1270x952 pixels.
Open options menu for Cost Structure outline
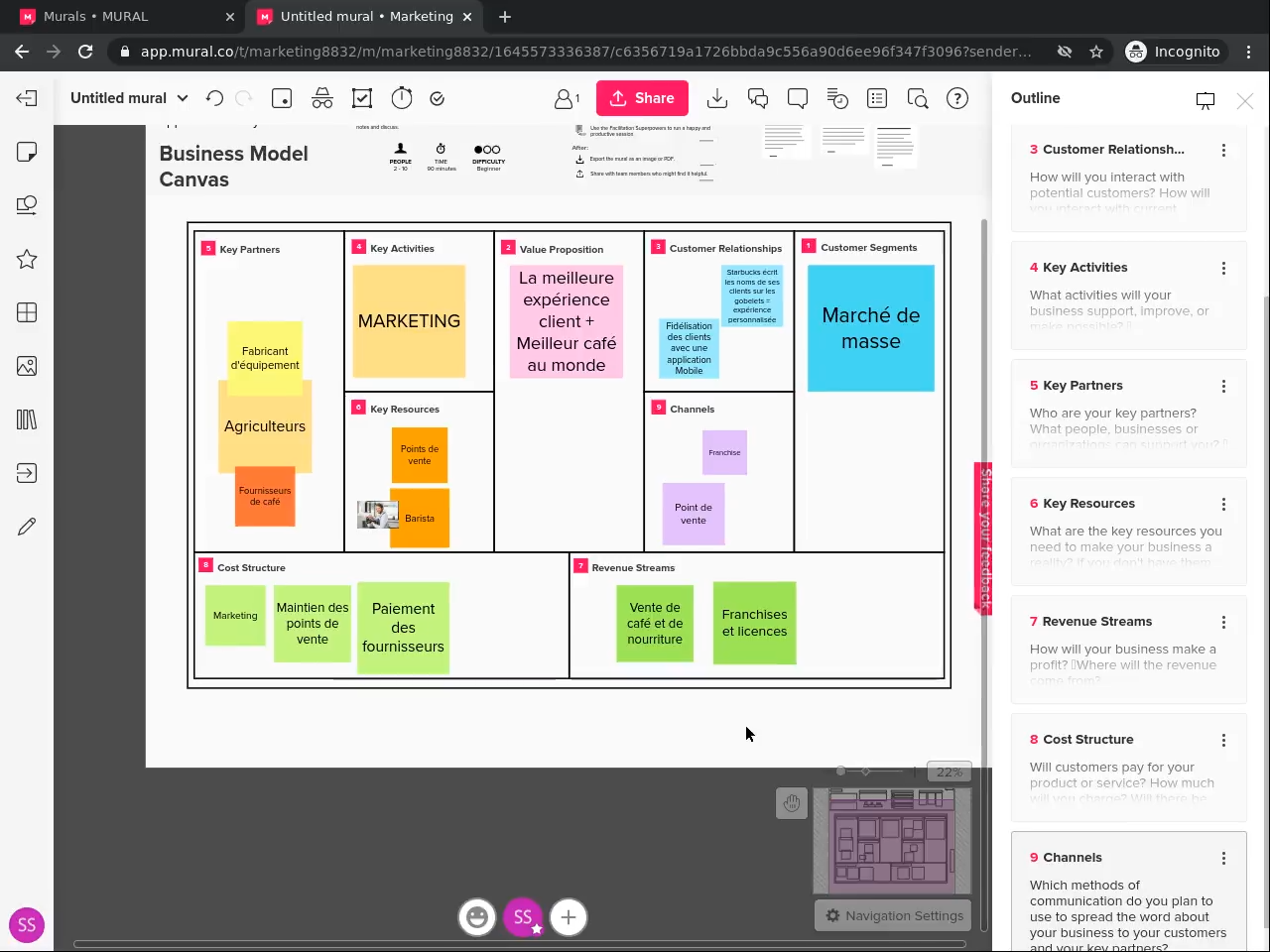pyautogui.click(x=1223, y=740)
